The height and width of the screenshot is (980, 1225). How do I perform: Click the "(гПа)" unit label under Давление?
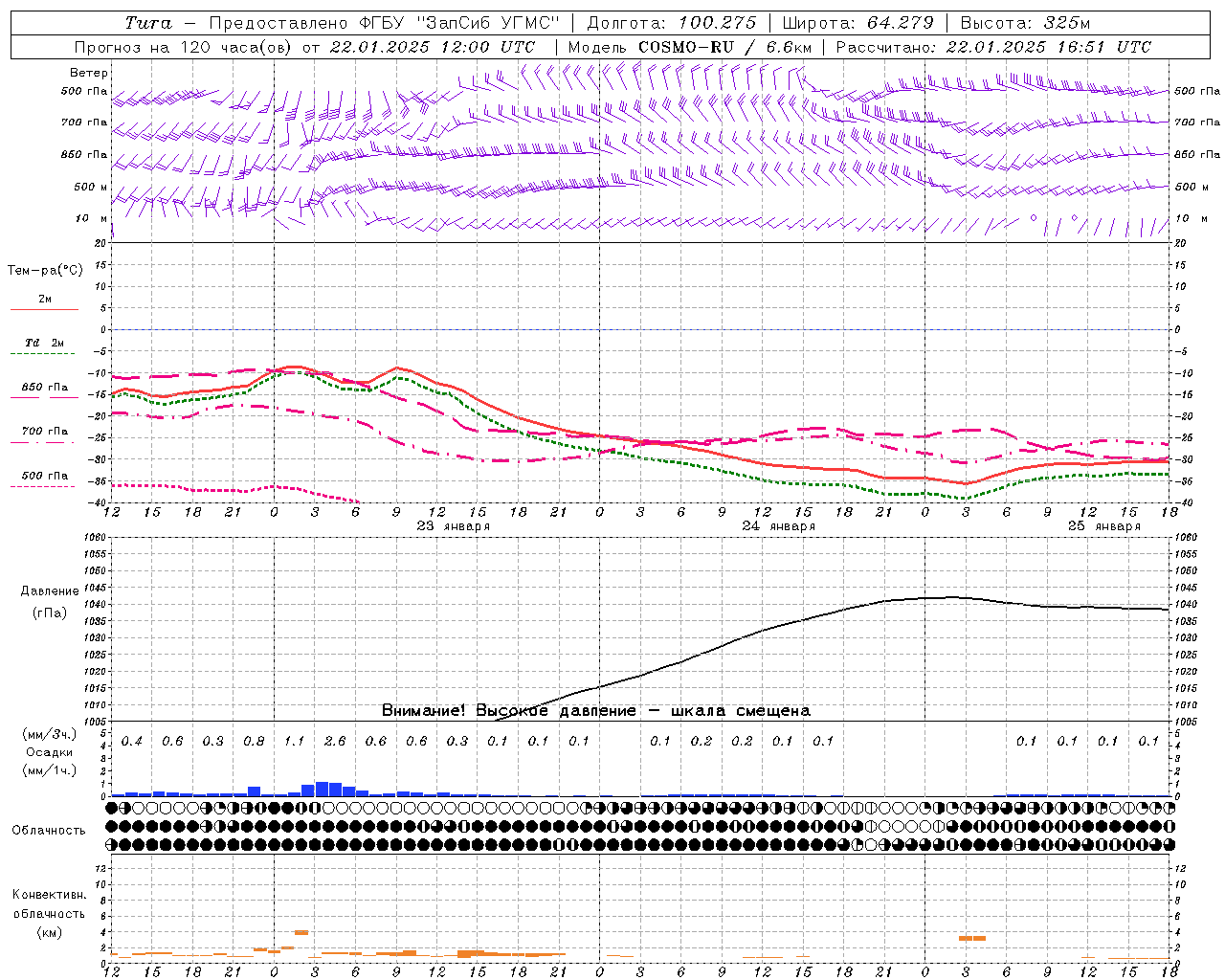tap(50, 613)
